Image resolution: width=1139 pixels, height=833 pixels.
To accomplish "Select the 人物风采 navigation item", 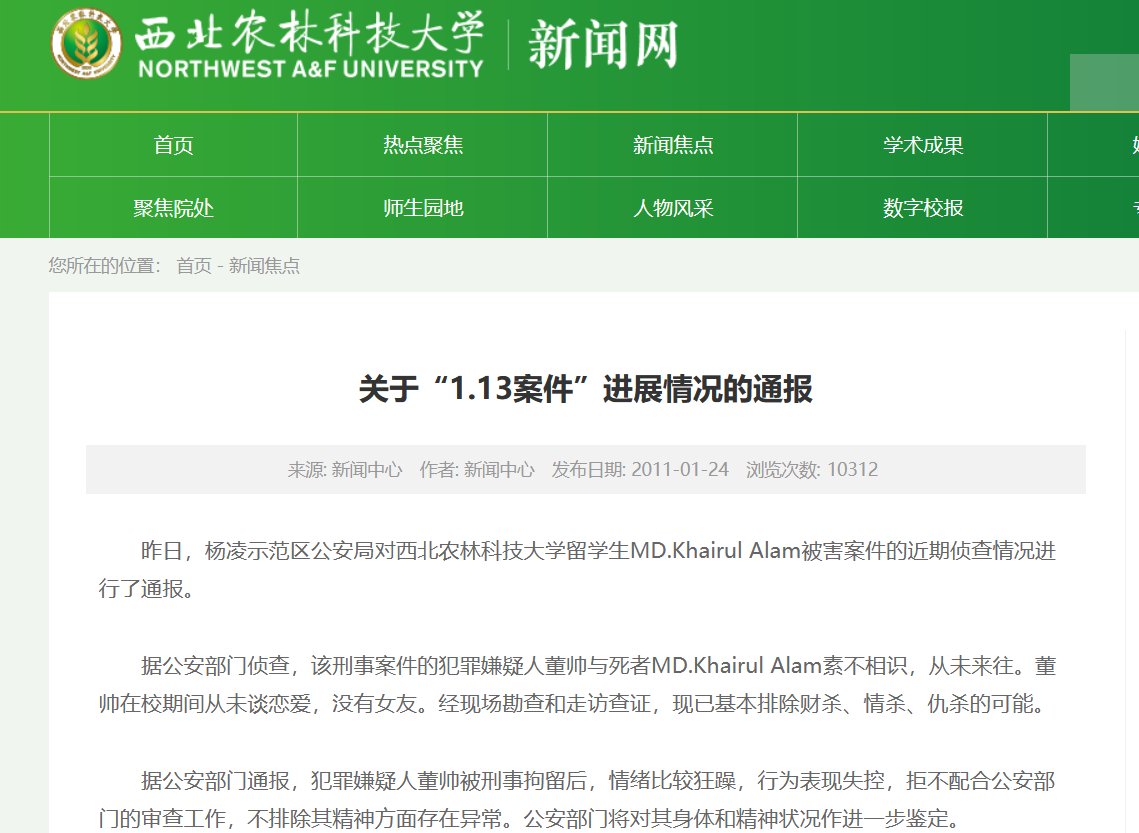I will [x=671, y=207].
